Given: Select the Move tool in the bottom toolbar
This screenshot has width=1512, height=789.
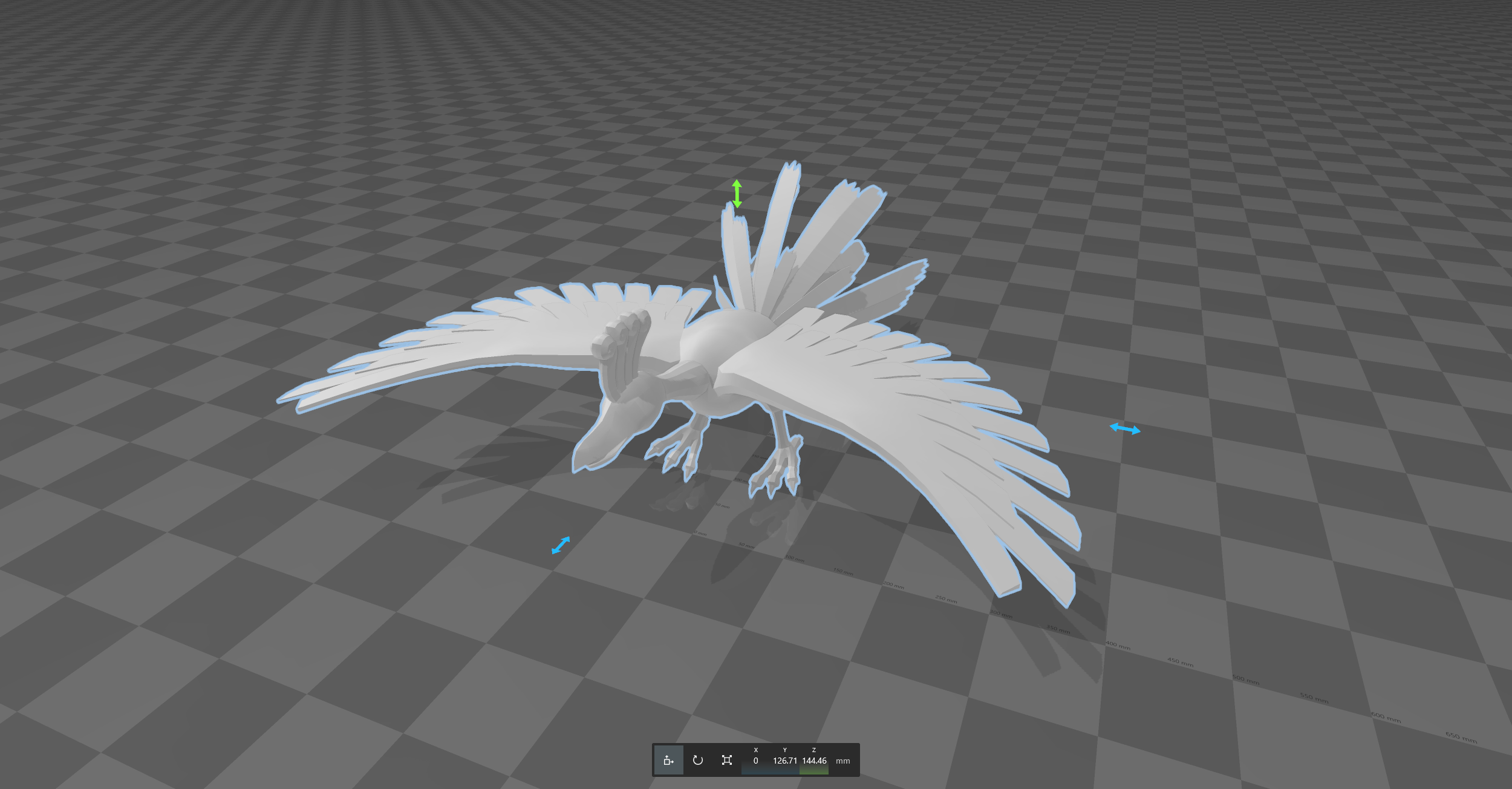Looking at the screenshot, I should point(668,760).
